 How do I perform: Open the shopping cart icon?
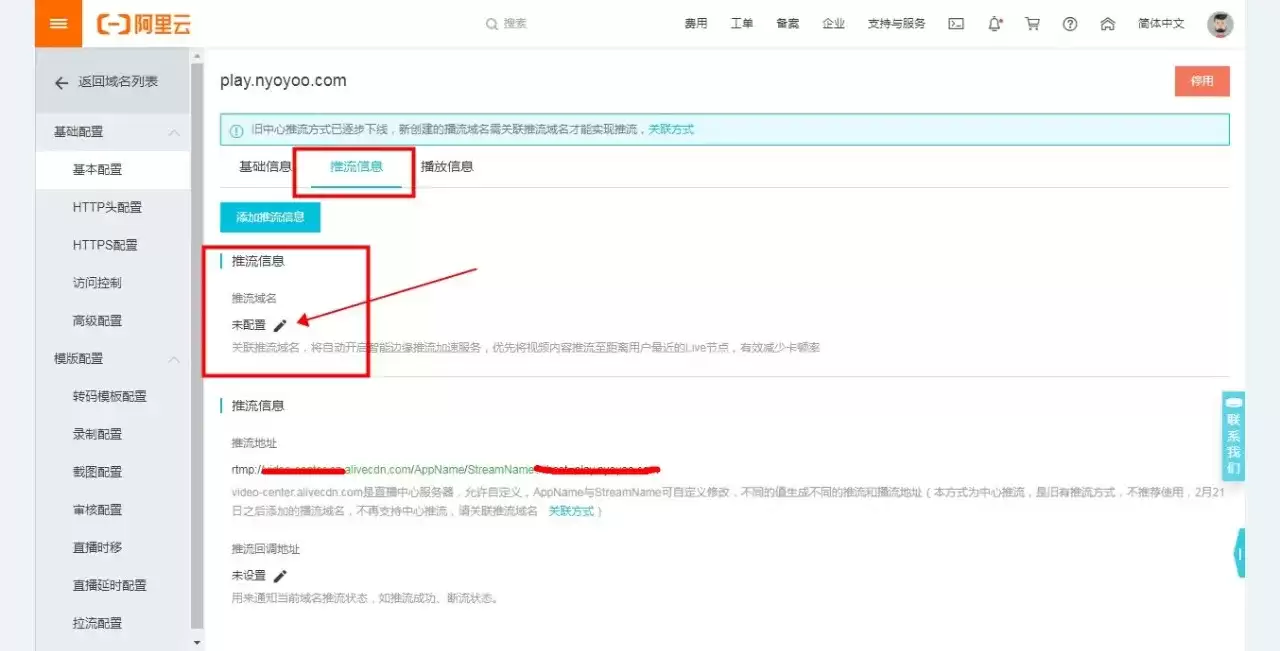point(1032,24)
